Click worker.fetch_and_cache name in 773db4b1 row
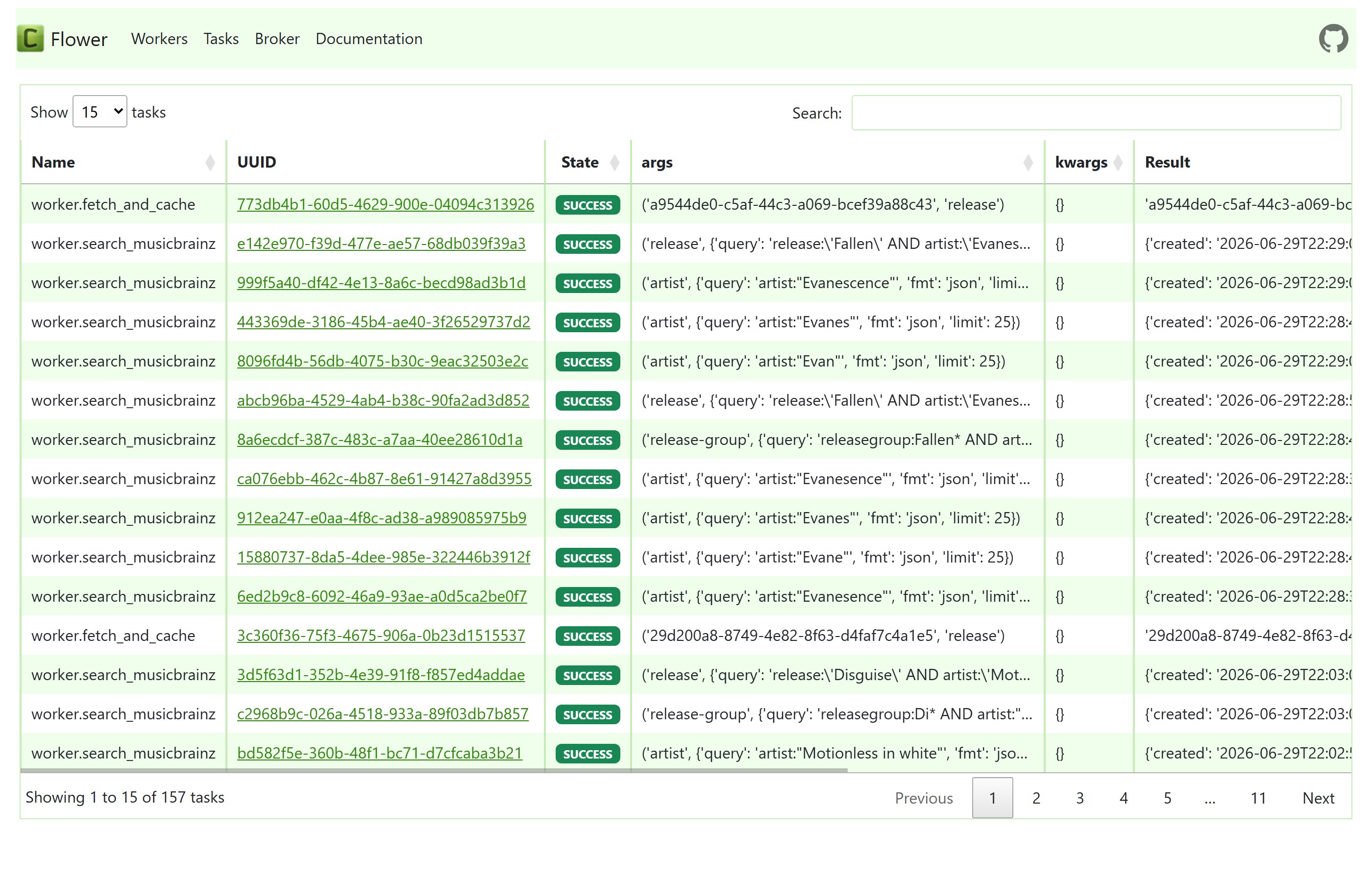This screenshot has height=882, width=1372. point(113,204)
